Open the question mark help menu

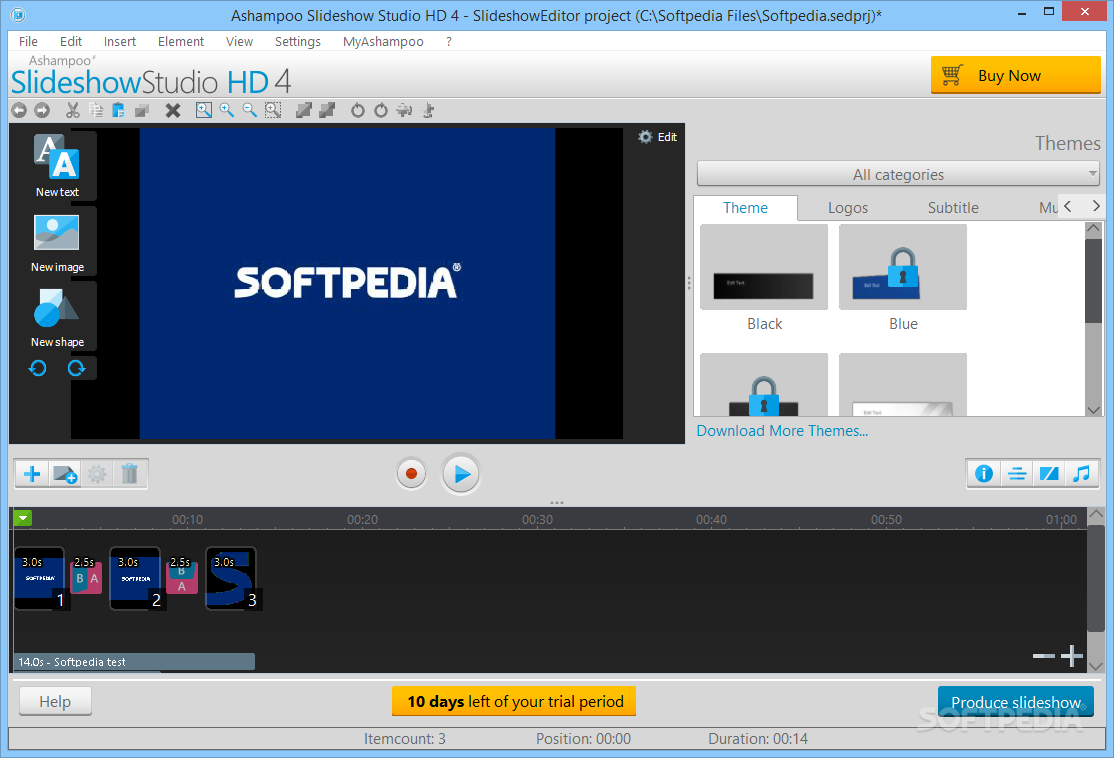448,42
